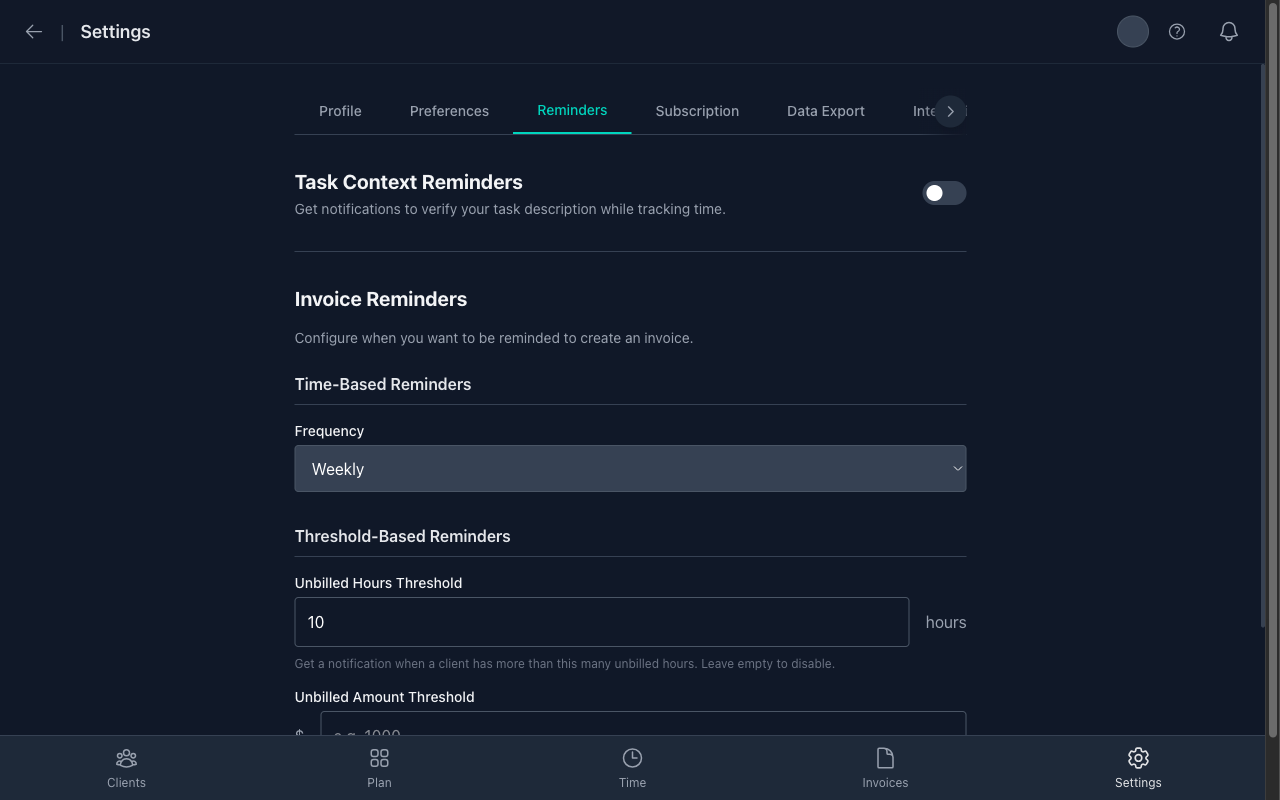Click the help question mark icon
Screen dimensions: 1280x800
[1176, 31]
